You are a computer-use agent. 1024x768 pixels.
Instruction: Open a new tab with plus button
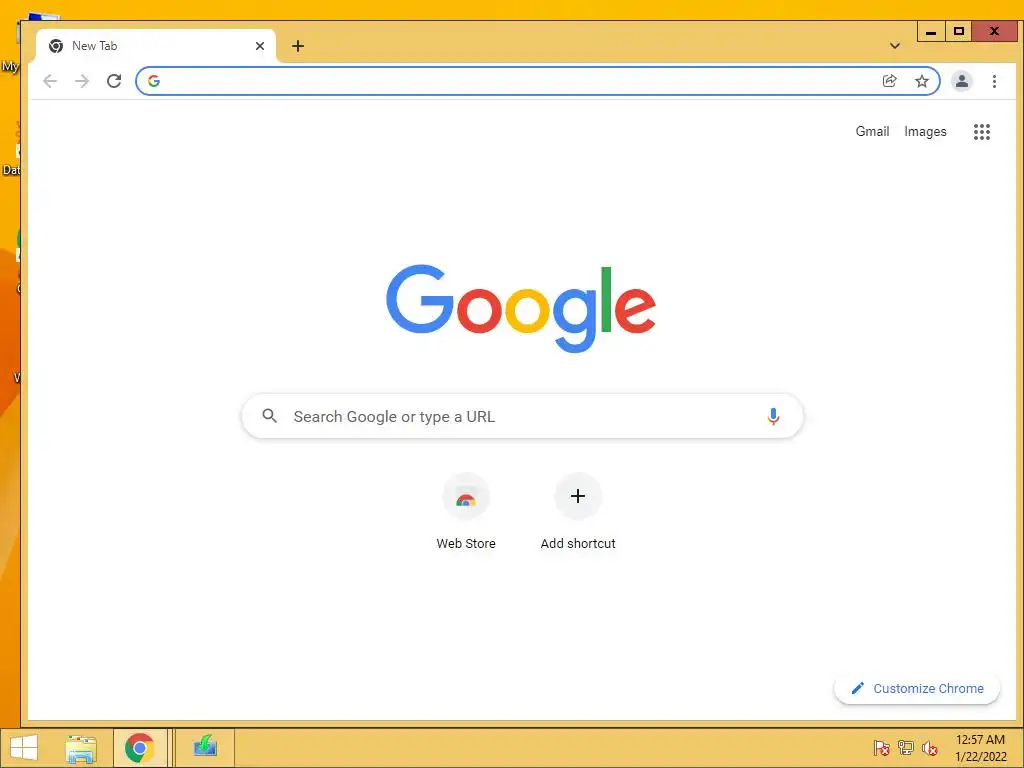pos(298,46)
